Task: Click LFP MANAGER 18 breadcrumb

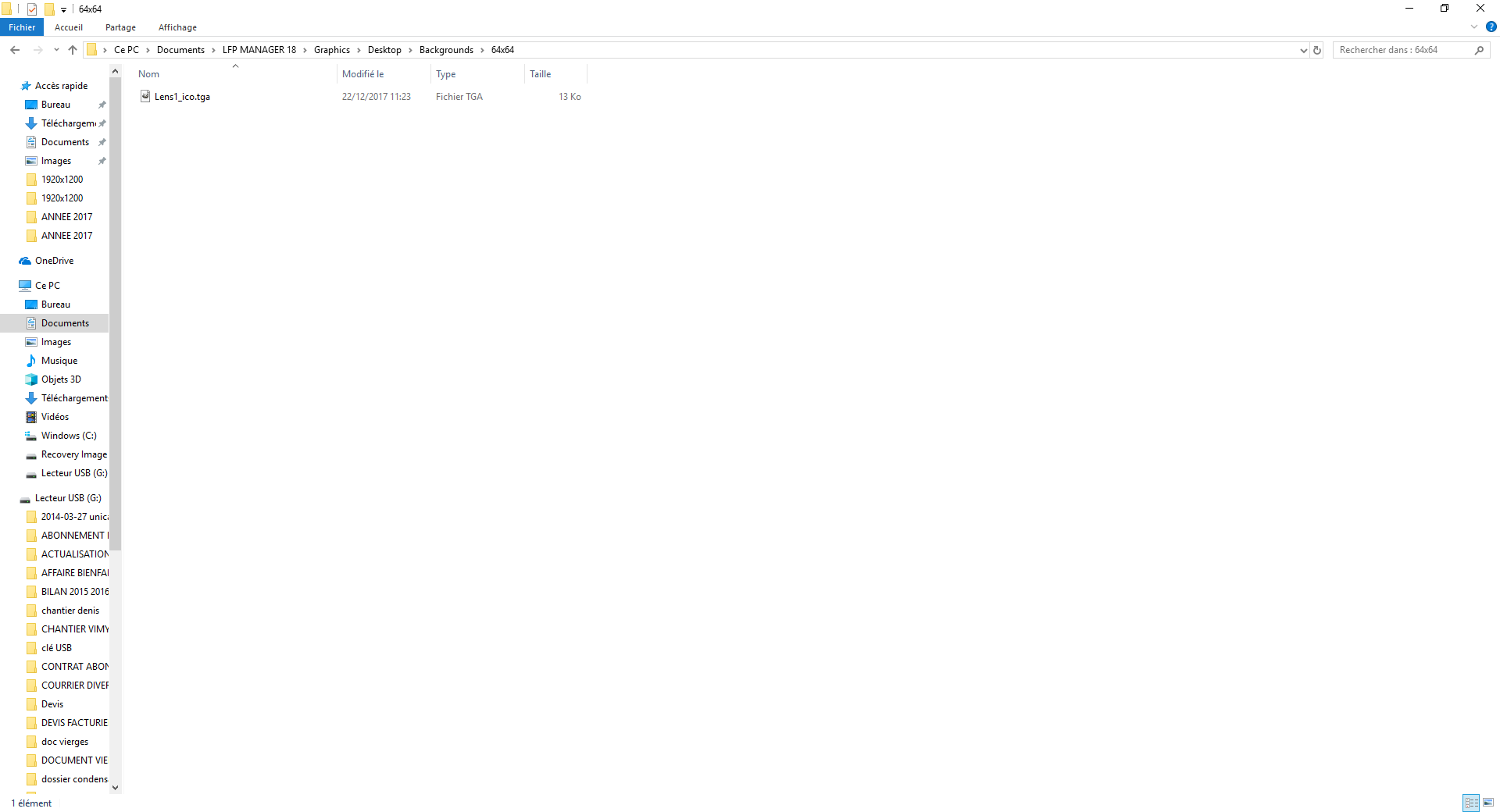Action: 259,50
